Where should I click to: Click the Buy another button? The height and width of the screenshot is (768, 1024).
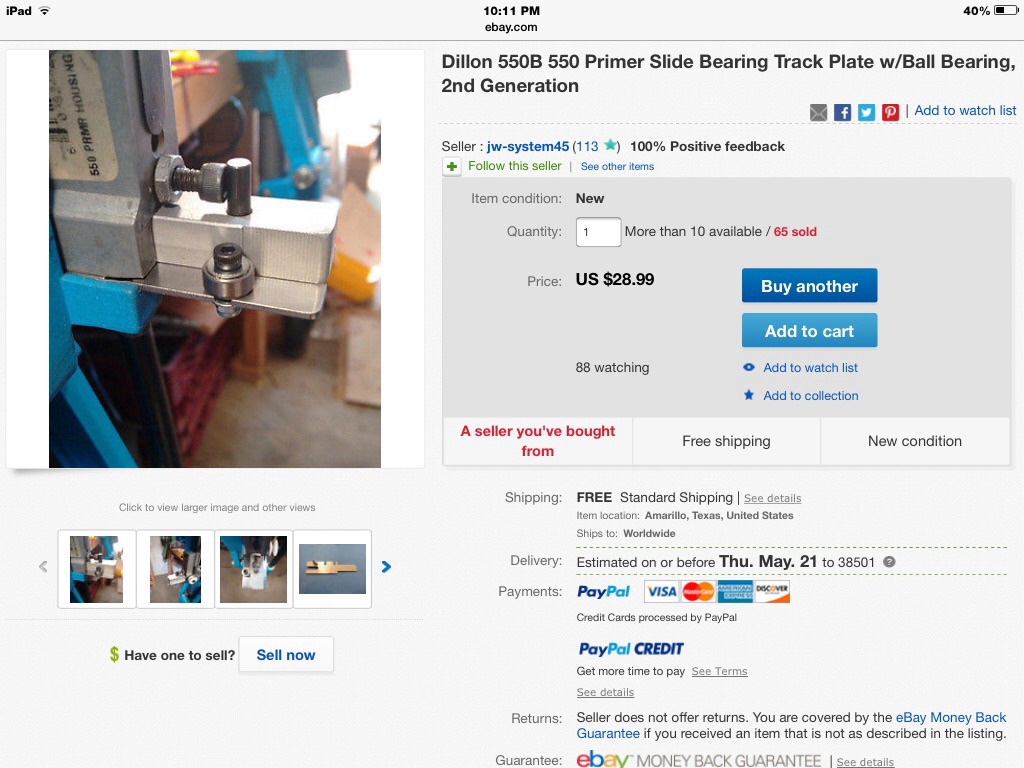click(x=809, y=285)
